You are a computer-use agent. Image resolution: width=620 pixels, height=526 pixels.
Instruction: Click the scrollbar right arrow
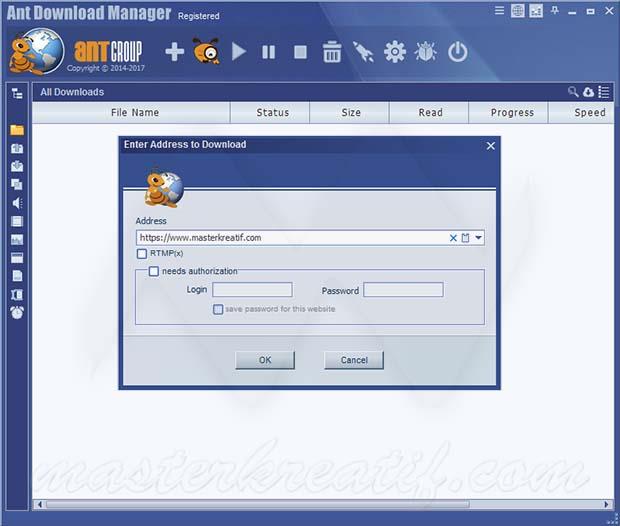606,504
